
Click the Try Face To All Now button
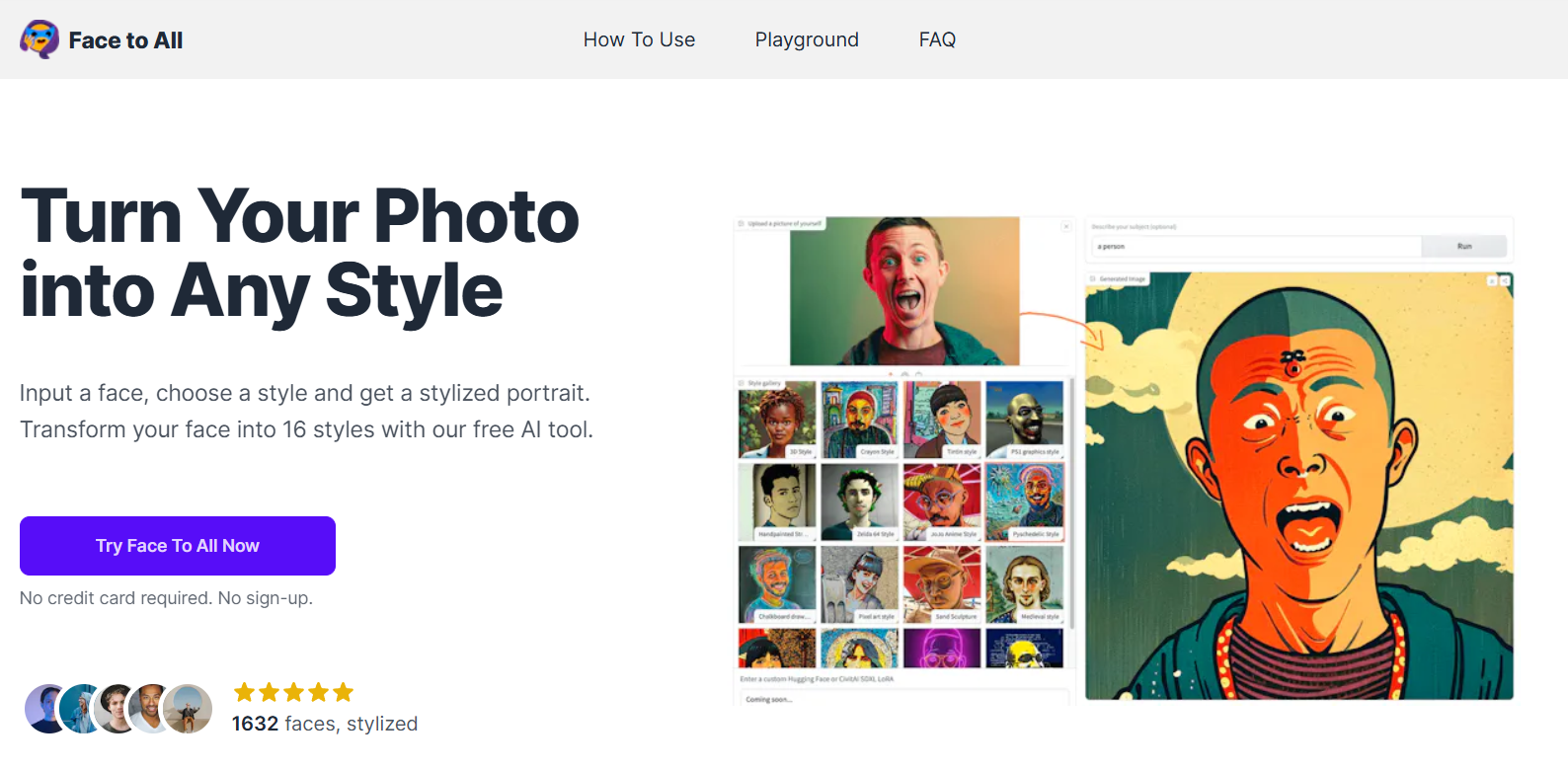click(x=178, y=546)
